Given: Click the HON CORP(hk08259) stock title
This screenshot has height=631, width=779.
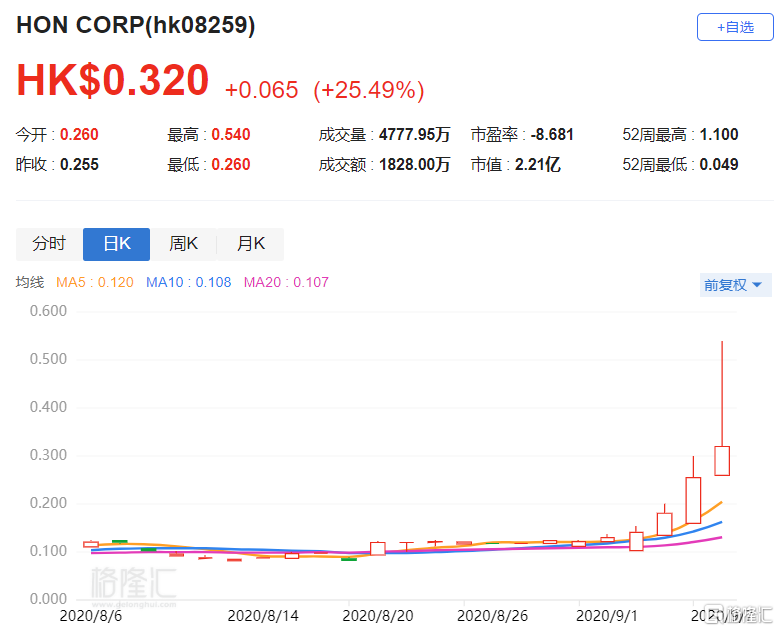Looking at the screenshot, I should pos(136,26).
